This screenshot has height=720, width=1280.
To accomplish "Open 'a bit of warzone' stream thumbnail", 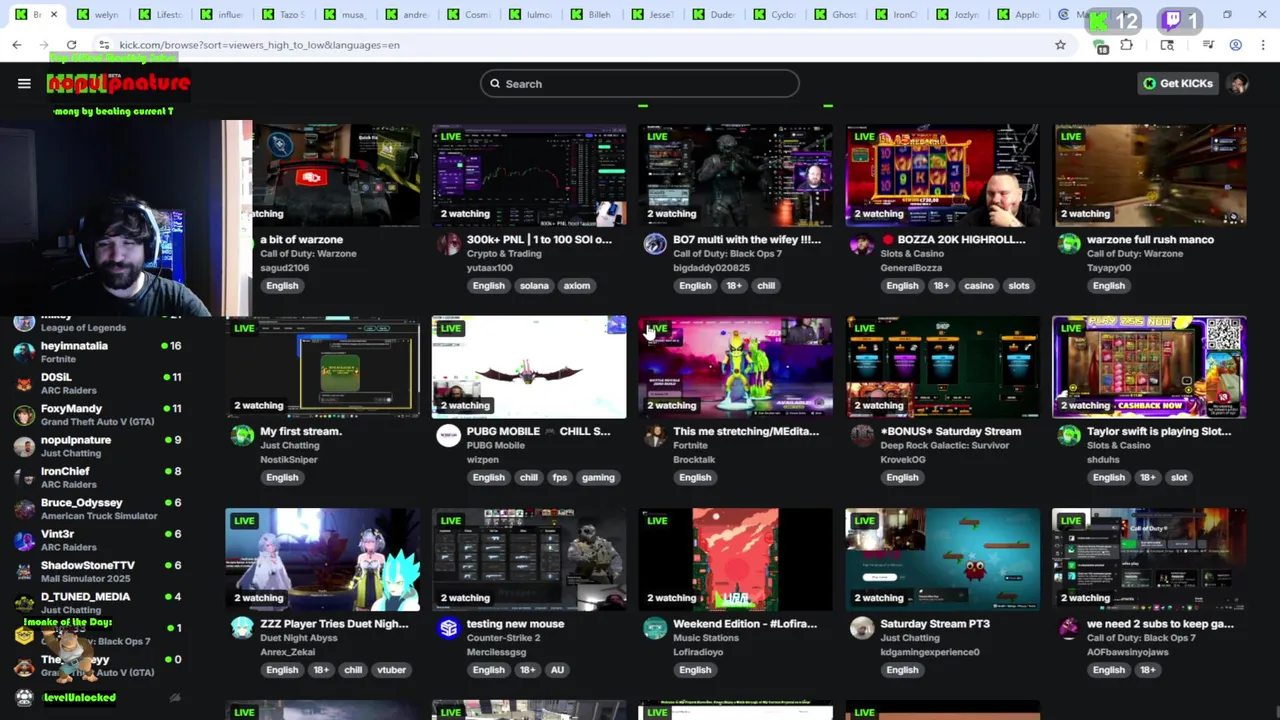I will click(x=335, y=175).
